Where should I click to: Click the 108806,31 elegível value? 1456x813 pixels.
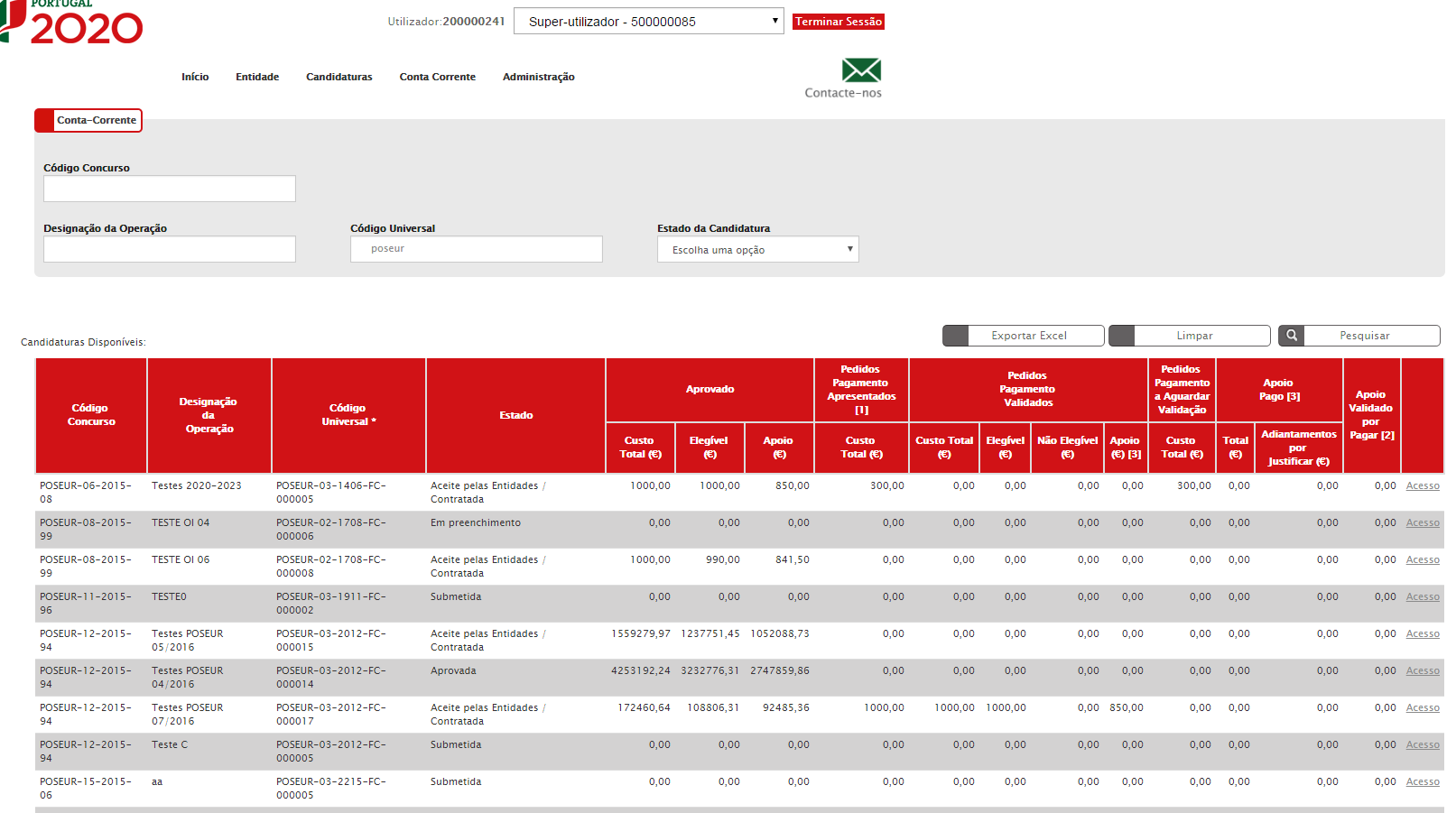coord(713,707)
